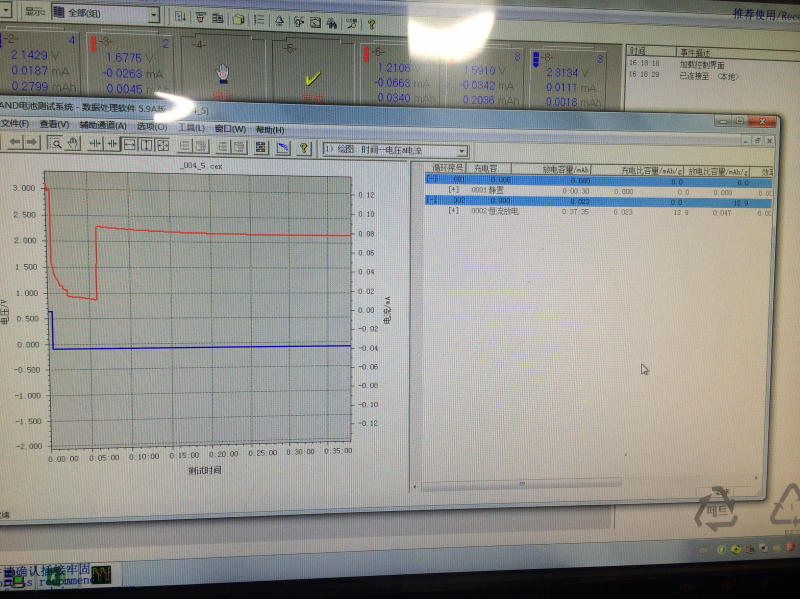800x599 pixels.
Task: Click the binoculars search icon in monitor toolbar
Action: tap(332, 22)
